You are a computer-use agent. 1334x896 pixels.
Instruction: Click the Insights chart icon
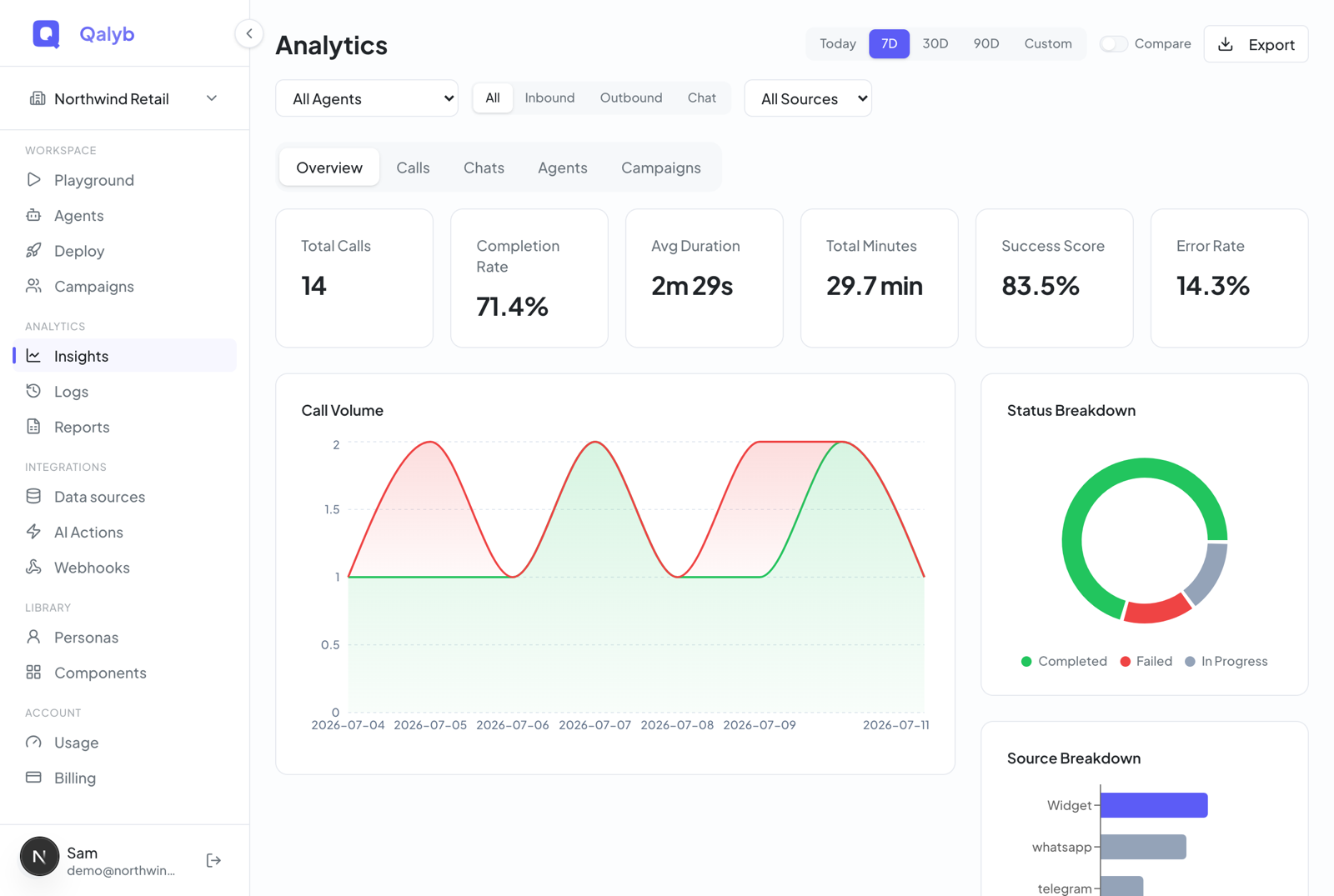click(x=33, y=356)
